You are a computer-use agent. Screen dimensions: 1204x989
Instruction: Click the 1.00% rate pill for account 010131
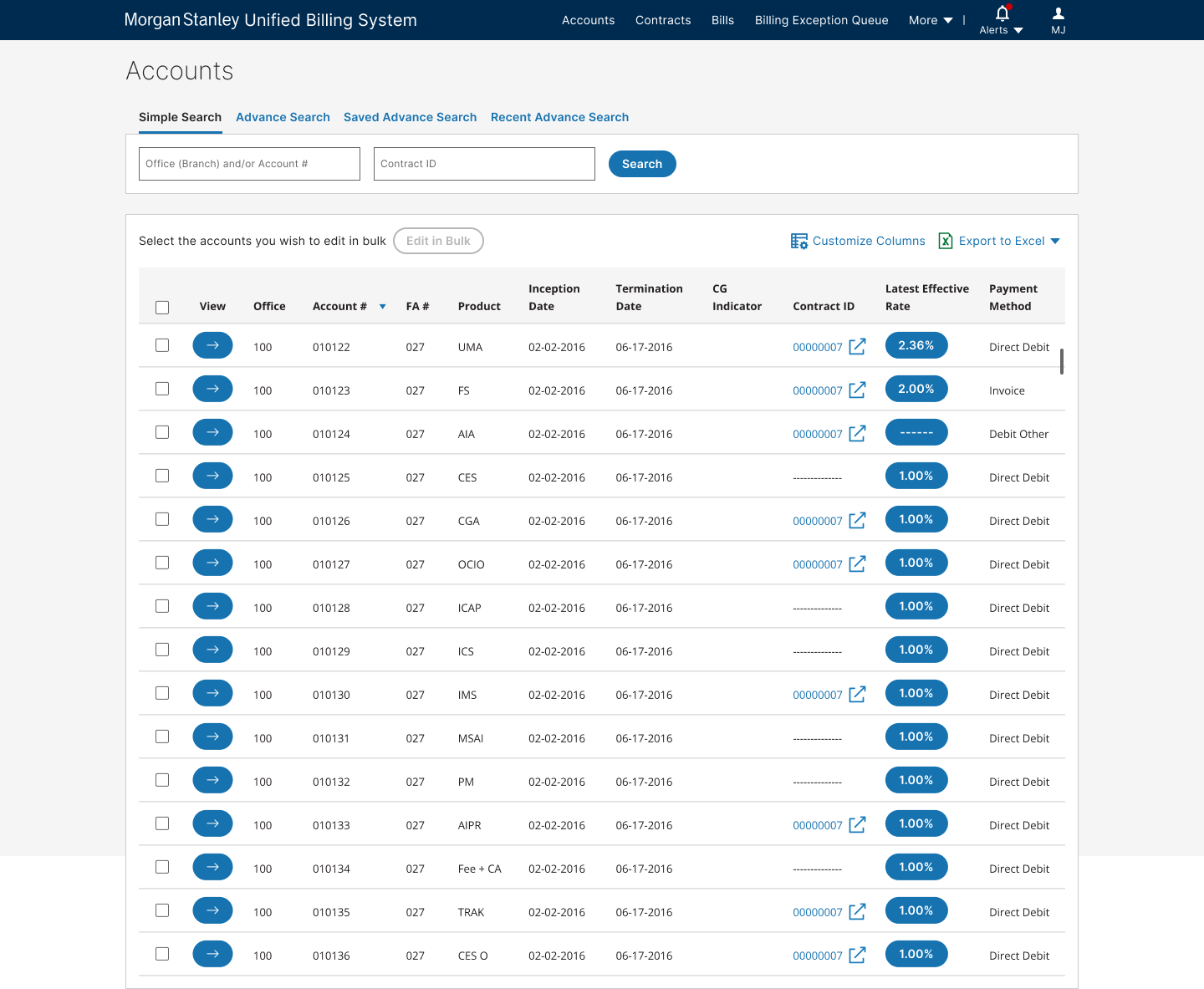click(x=916, y=737)
